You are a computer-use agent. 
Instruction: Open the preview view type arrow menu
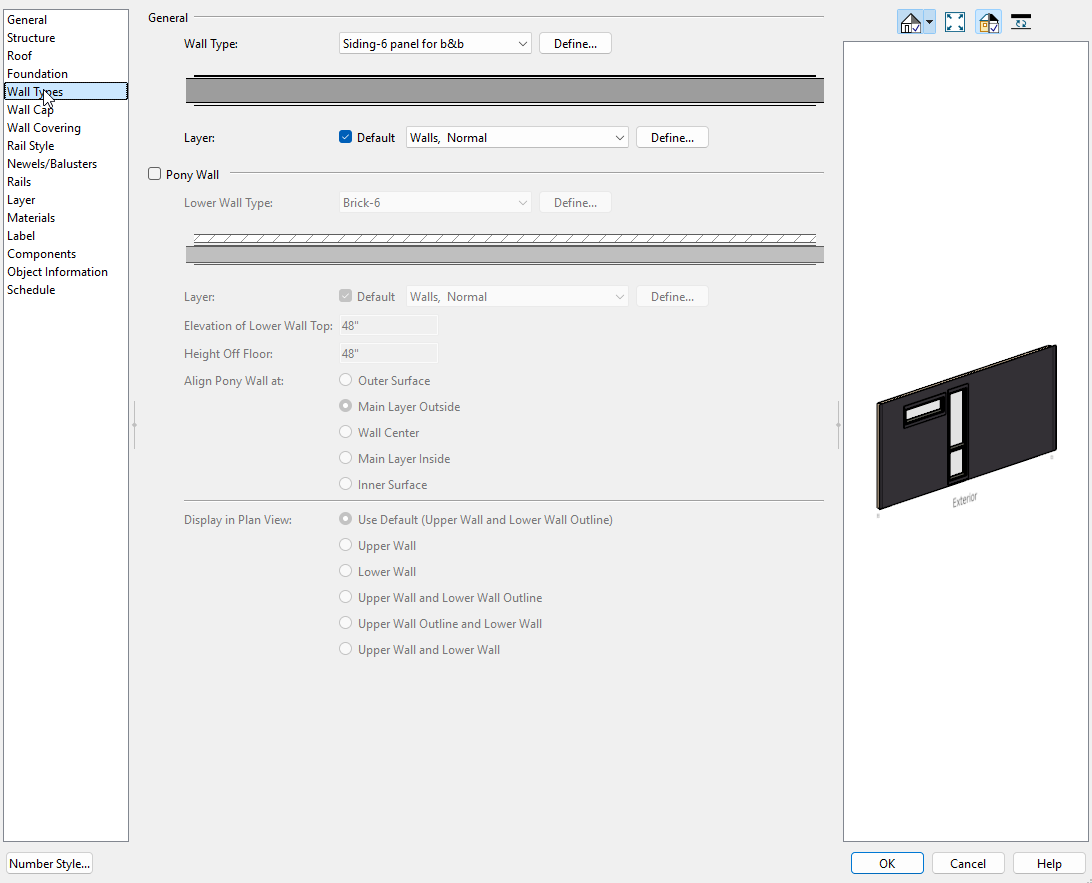(x=929, y=23)
